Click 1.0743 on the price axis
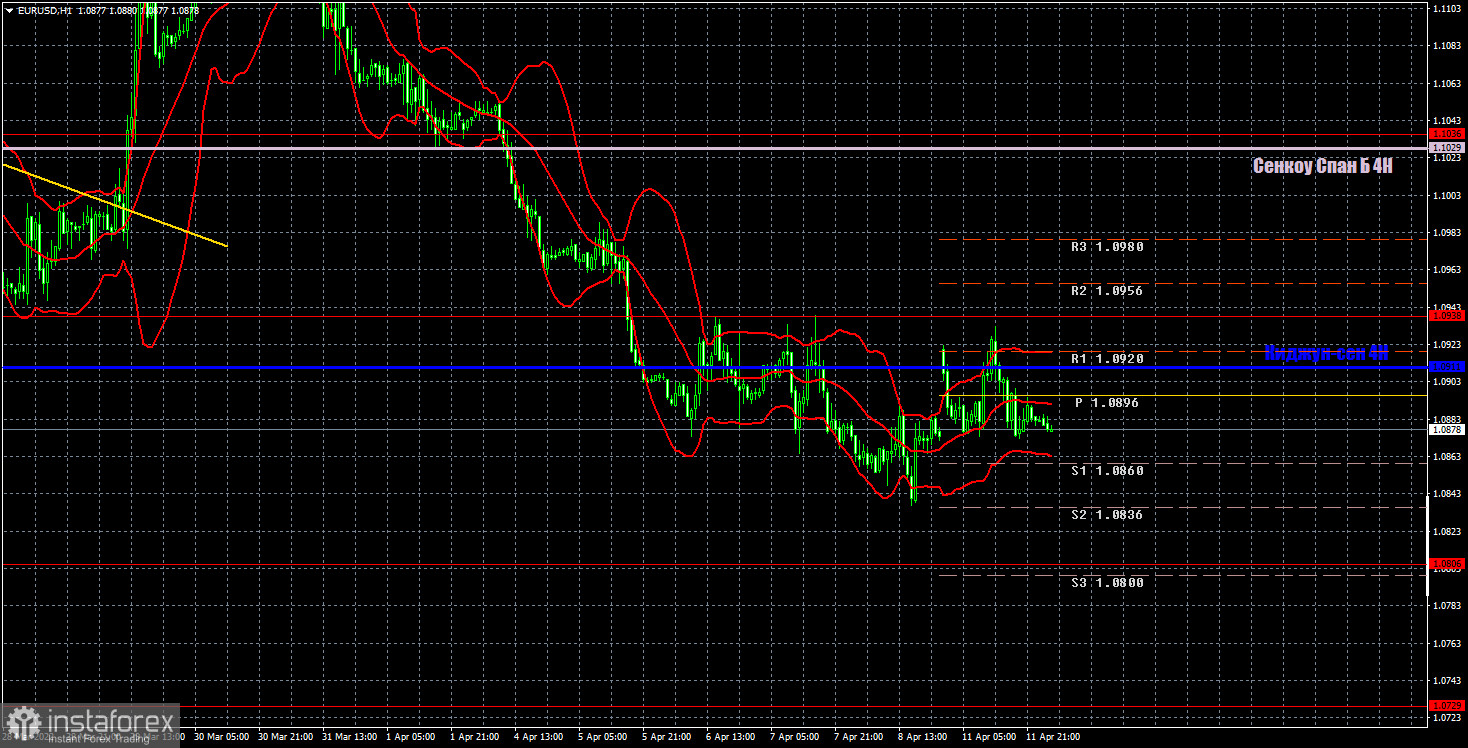Image resolution: width=1468 pixels, height=748 pixels. click(1447, 680)
